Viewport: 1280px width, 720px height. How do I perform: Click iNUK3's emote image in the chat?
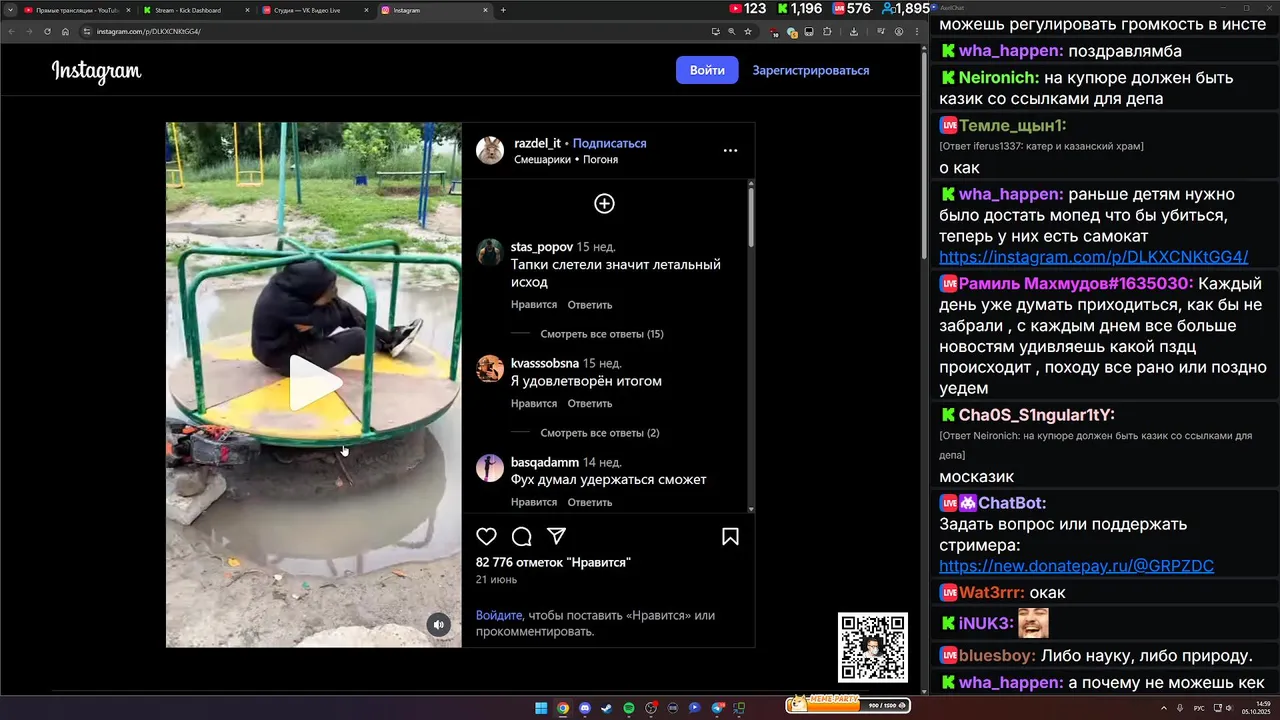pos(1033,623)
